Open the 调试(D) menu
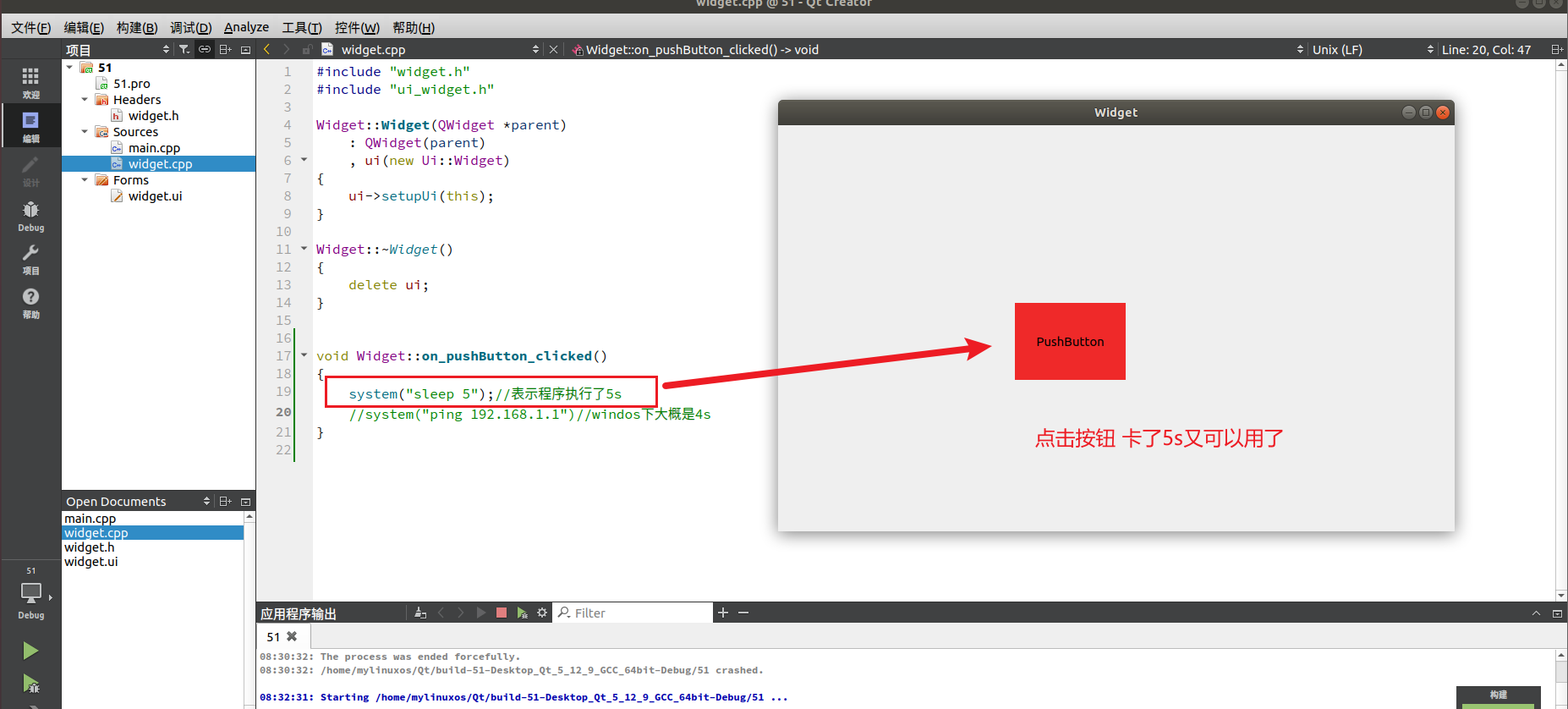The image size is (1568, 709). 190,27
